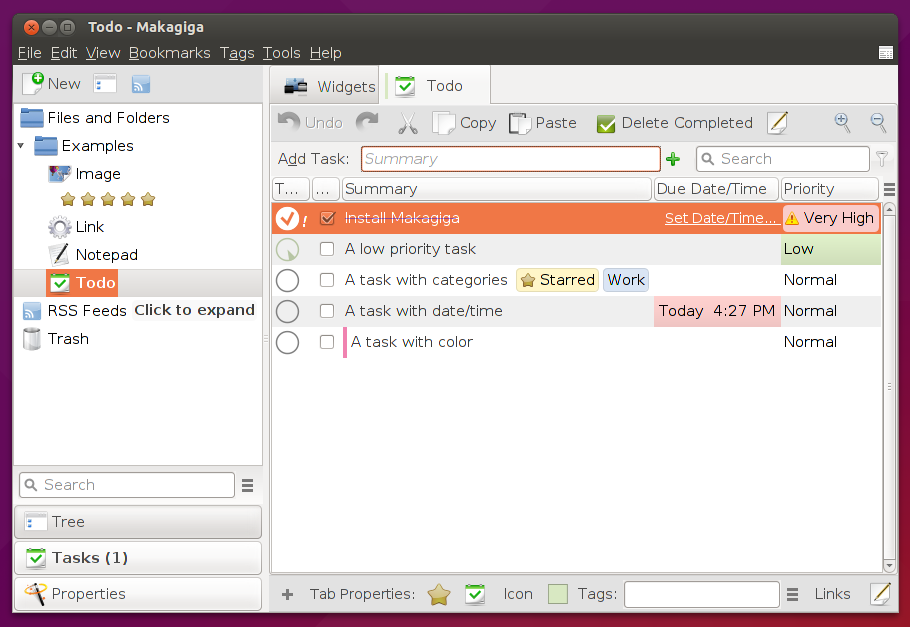The image size is (910, 627).
Task: Switch to the Todo tab
Action: click(x=434, y=86)
